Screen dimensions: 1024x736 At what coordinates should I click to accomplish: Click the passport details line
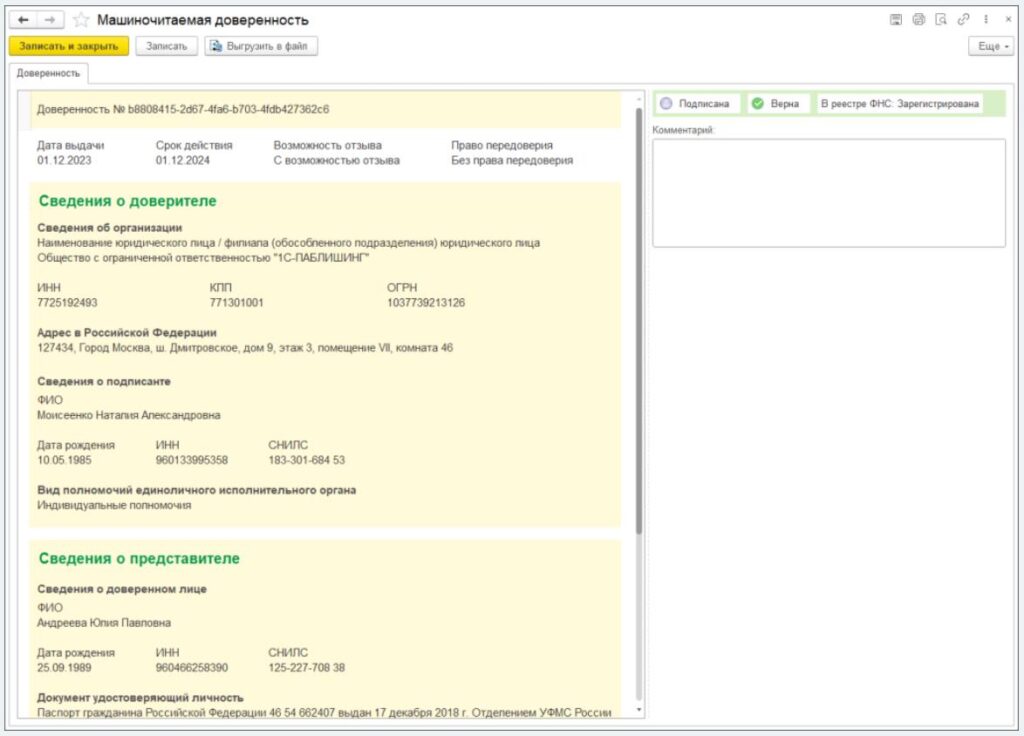tap(324, 712)
